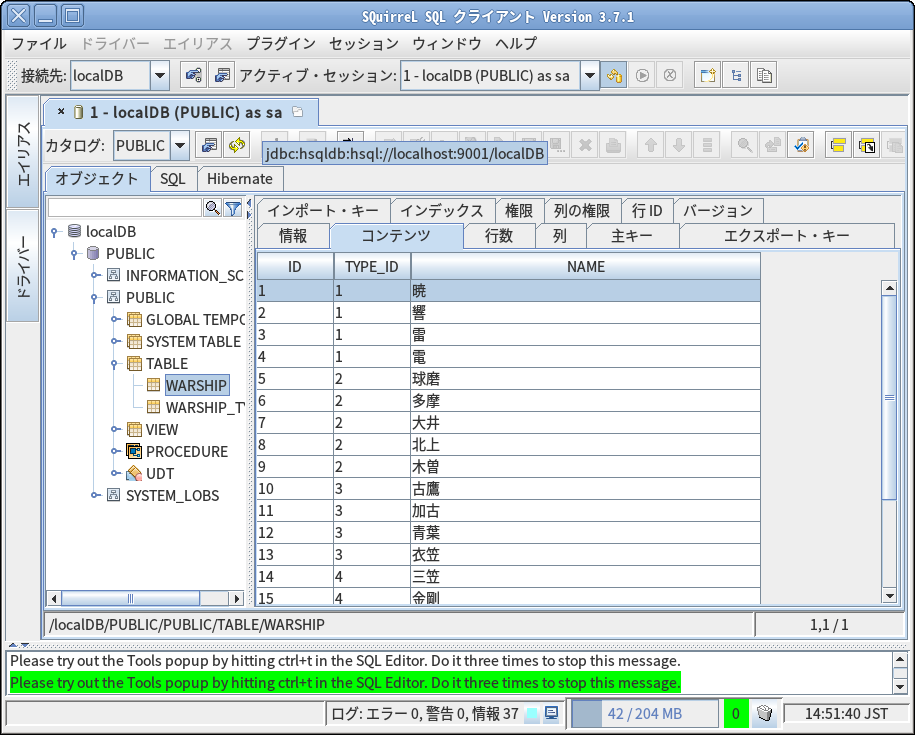Screen dimensions: 915x735
Task: Collapse the localDB root node
Action: pyautogui.click(x=54, y=232)
